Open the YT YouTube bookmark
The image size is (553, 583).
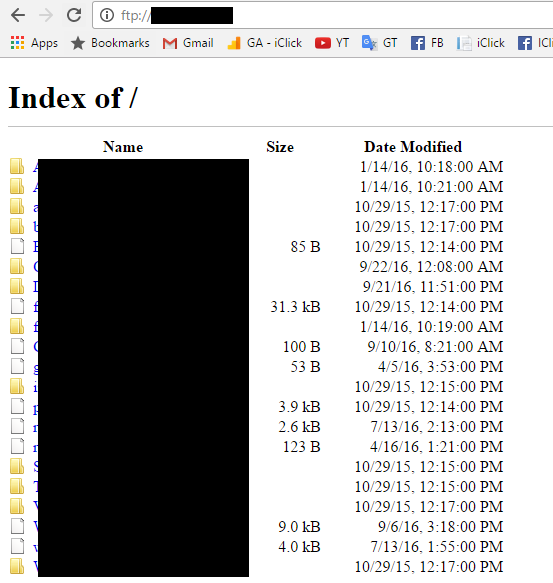[332, 43]
